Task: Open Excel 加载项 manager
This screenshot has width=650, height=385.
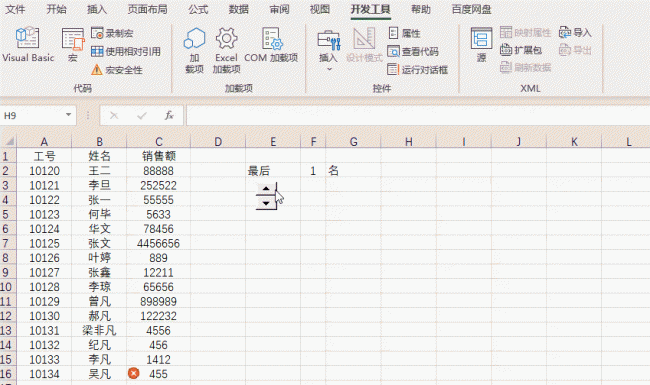Action: 226,51
